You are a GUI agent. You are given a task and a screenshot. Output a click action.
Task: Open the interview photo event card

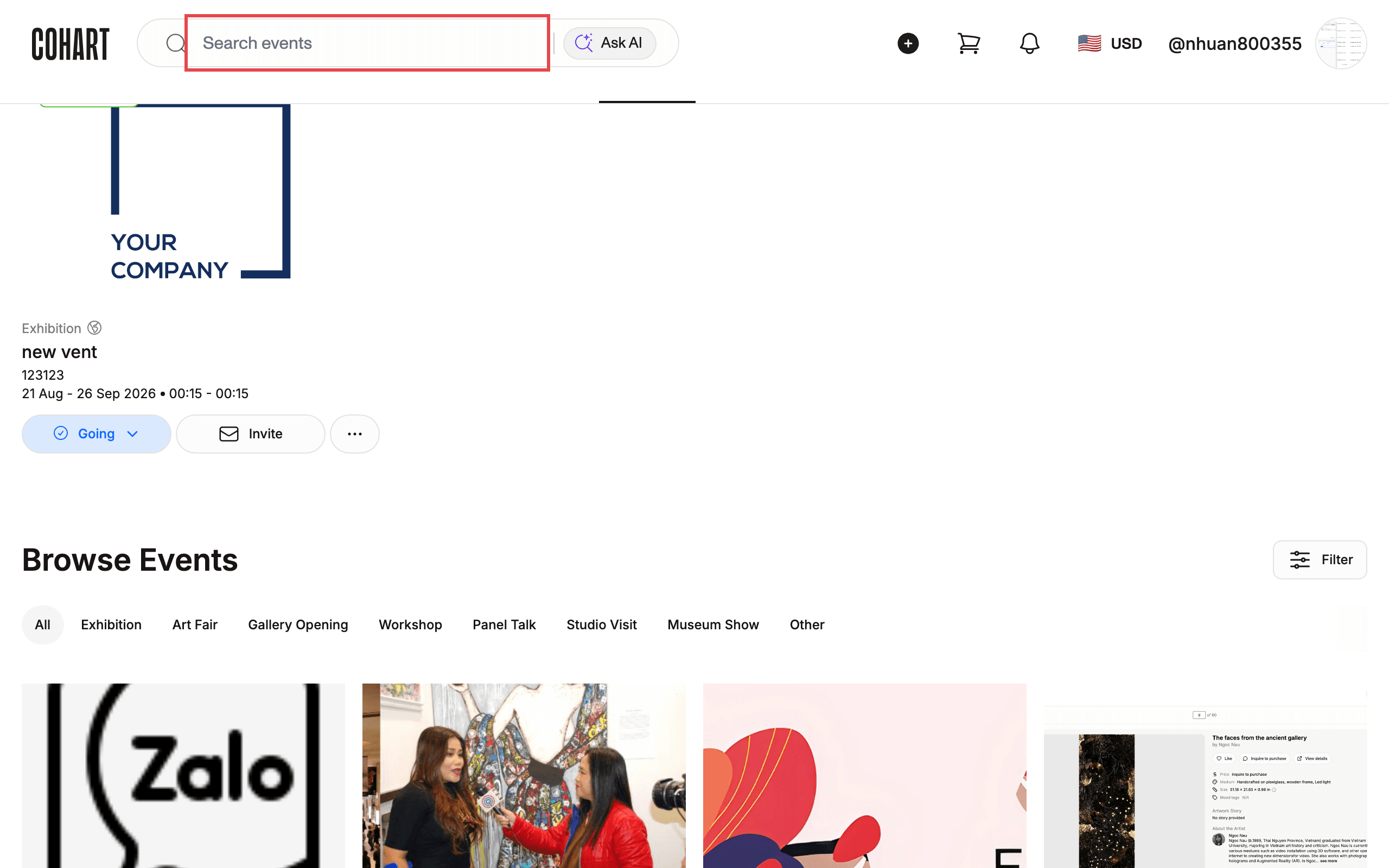pyautogui.click(x=524, y=776)
